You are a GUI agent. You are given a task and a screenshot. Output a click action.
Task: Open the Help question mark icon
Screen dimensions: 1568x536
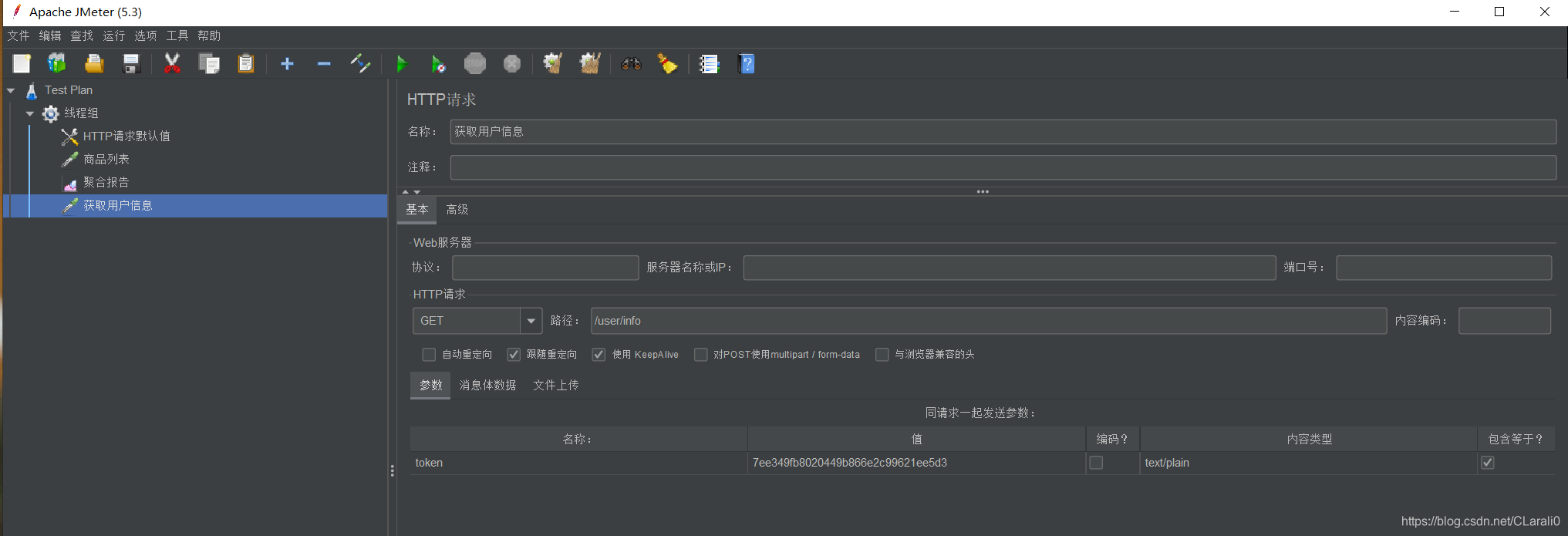(x=747, y=64)
